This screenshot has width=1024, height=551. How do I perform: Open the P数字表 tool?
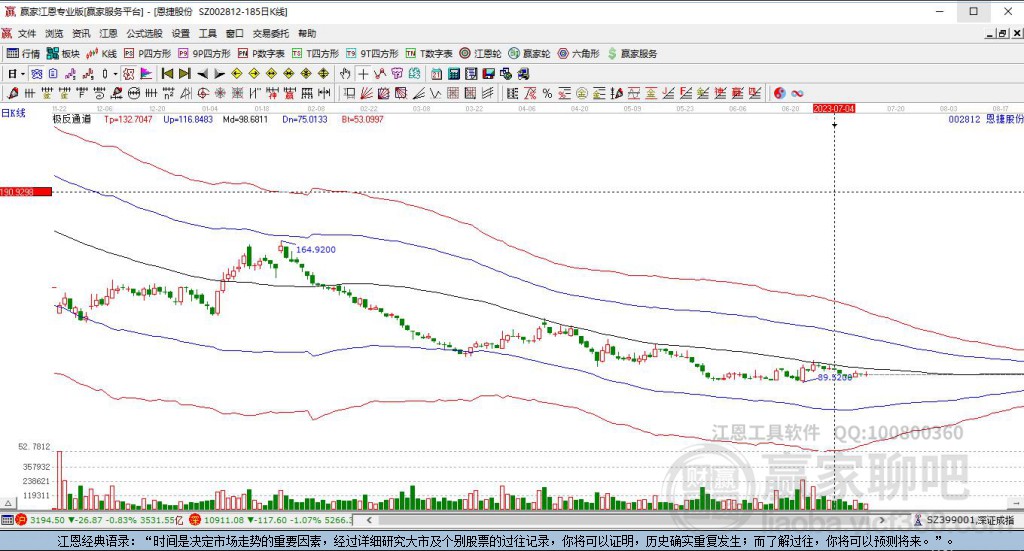pyautogui.click(x=261, y=54)
